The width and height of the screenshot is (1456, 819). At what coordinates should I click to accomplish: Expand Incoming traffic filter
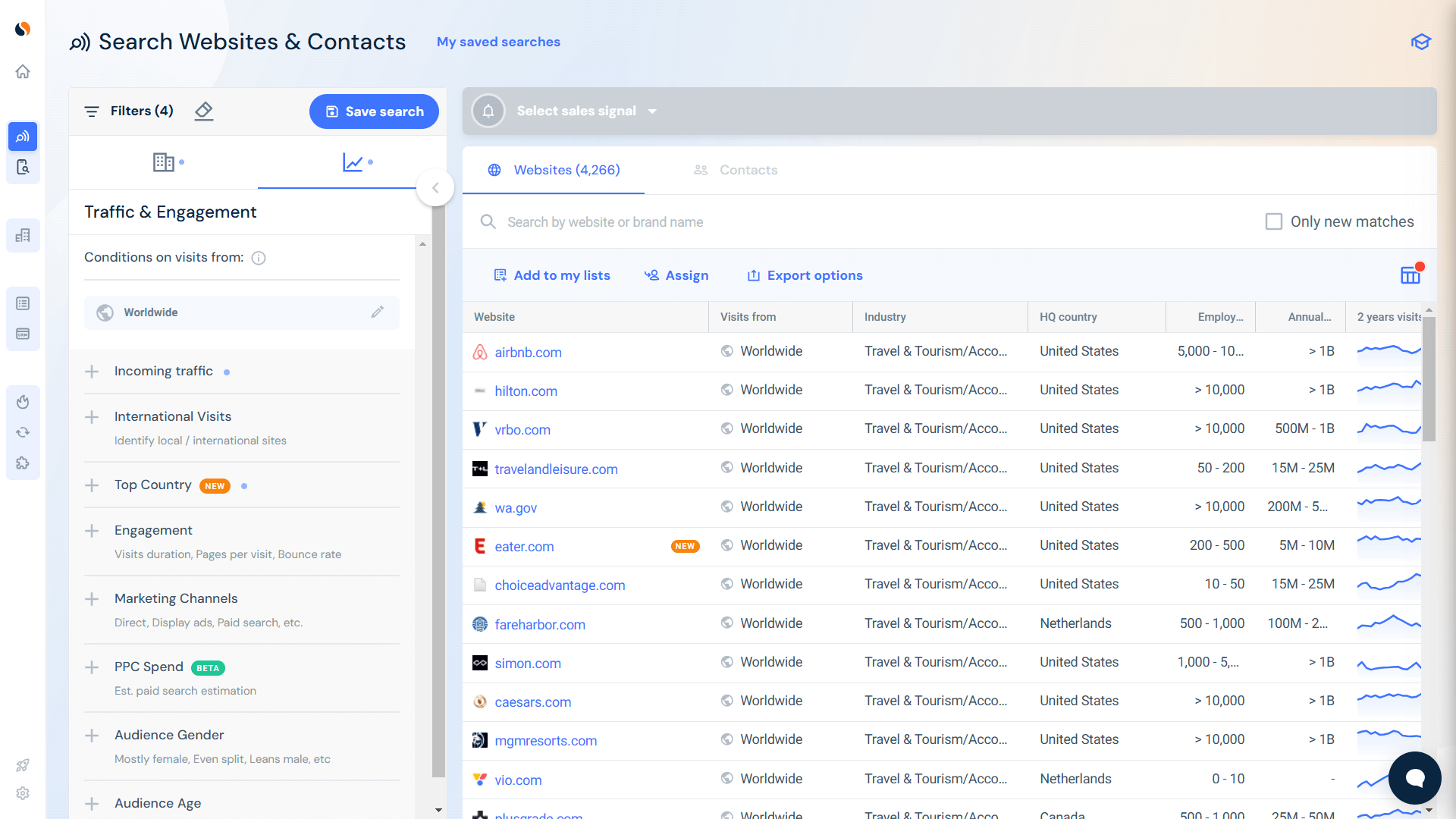point(92,372)
